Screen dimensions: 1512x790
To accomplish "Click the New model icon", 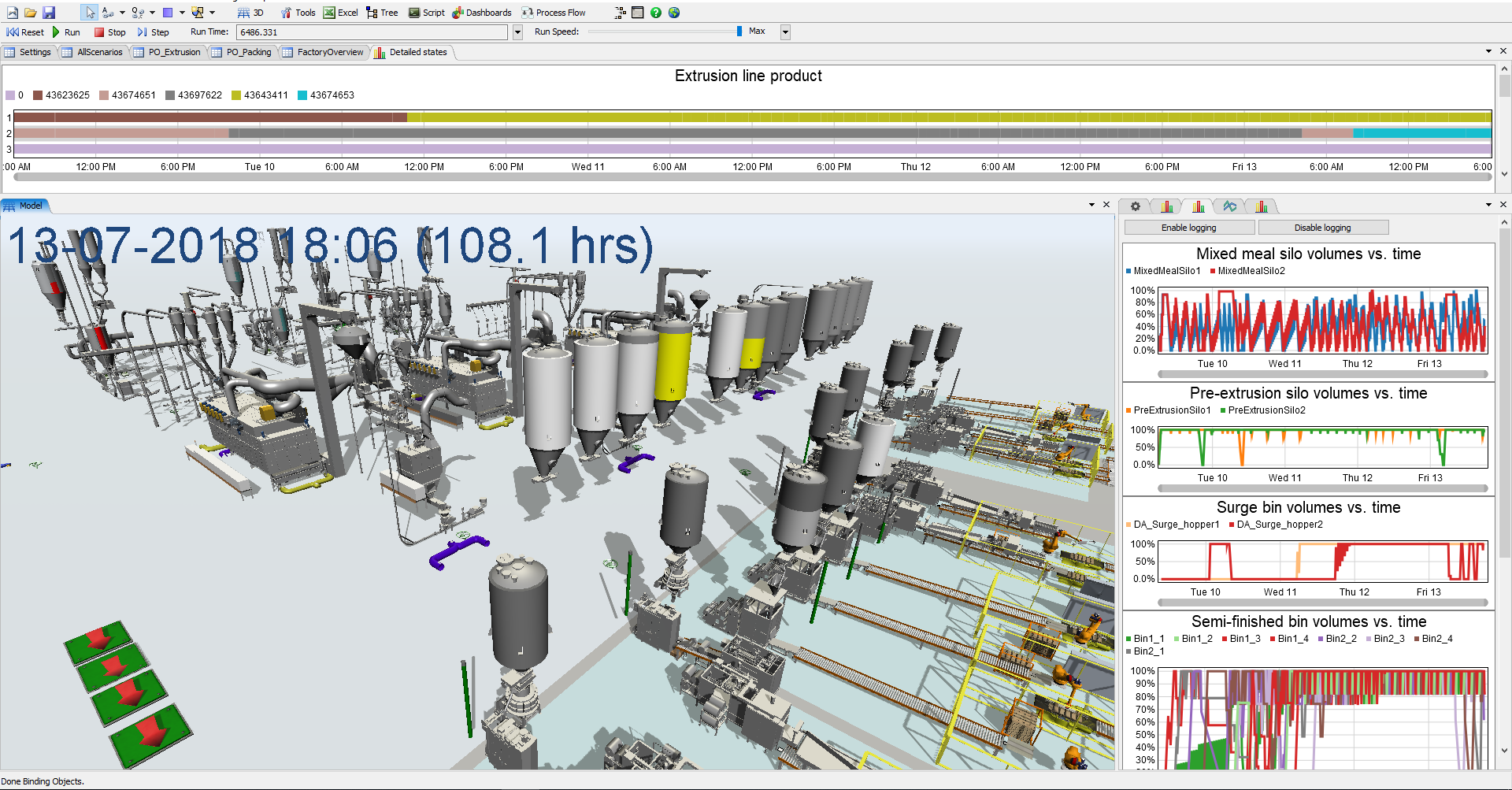I will pyautogui.click(x=13, y=13).
